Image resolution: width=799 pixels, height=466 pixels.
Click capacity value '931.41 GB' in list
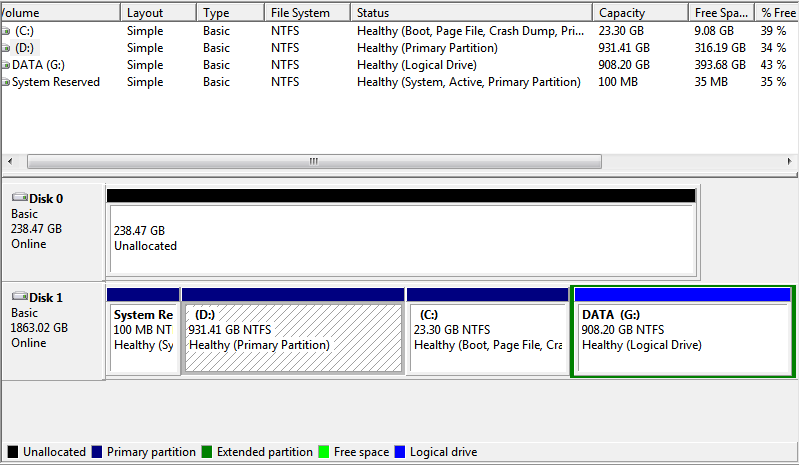click(624, 48)
